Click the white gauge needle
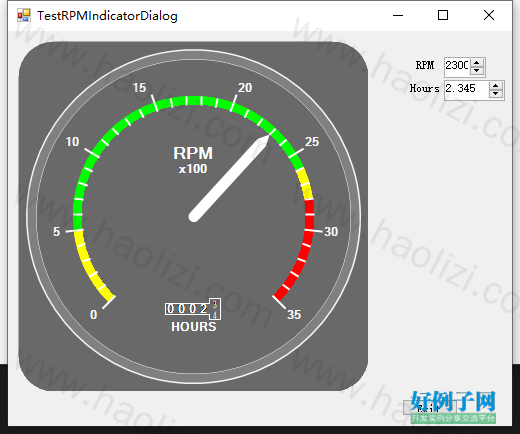Image resolution: width=520 pixels, height=434 pixels. [x=229, y=177]
